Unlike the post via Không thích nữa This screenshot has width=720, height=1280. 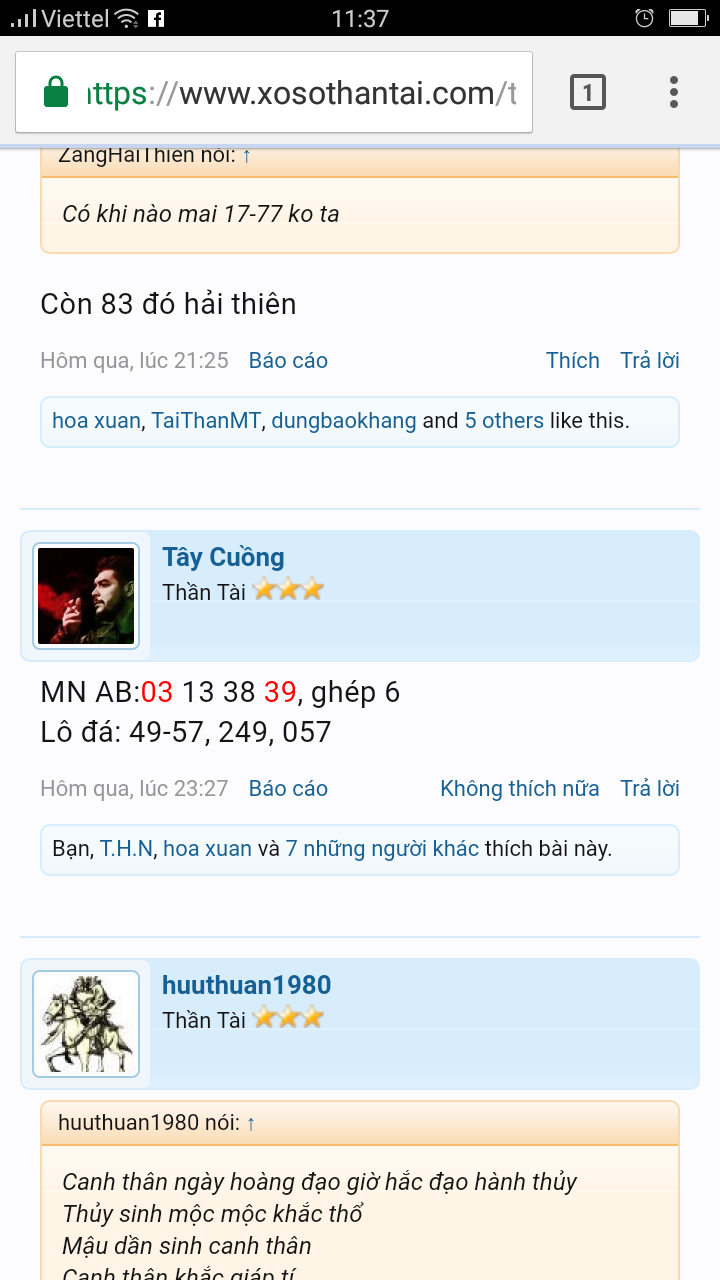(520, 789)
